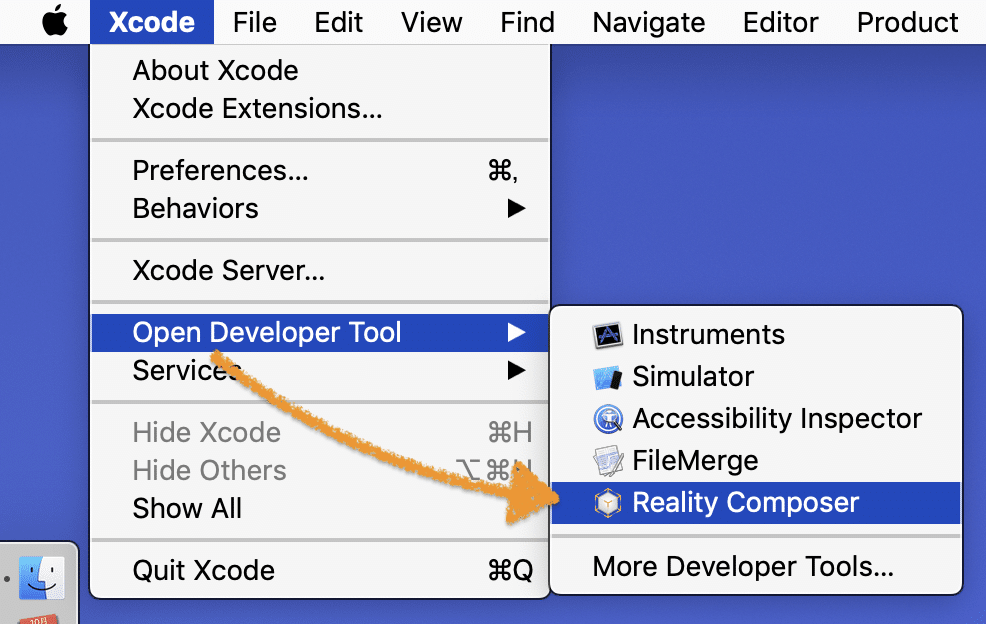
Task: Choose More Developer Tools
Action: pos(743,568)
